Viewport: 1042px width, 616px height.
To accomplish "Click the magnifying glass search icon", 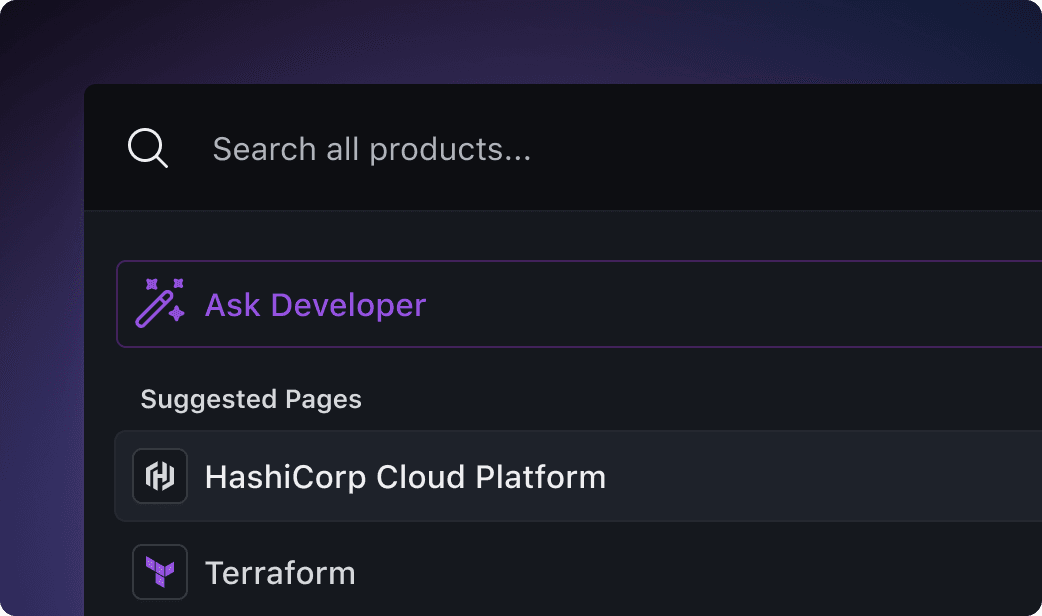I will click(147, 149).
